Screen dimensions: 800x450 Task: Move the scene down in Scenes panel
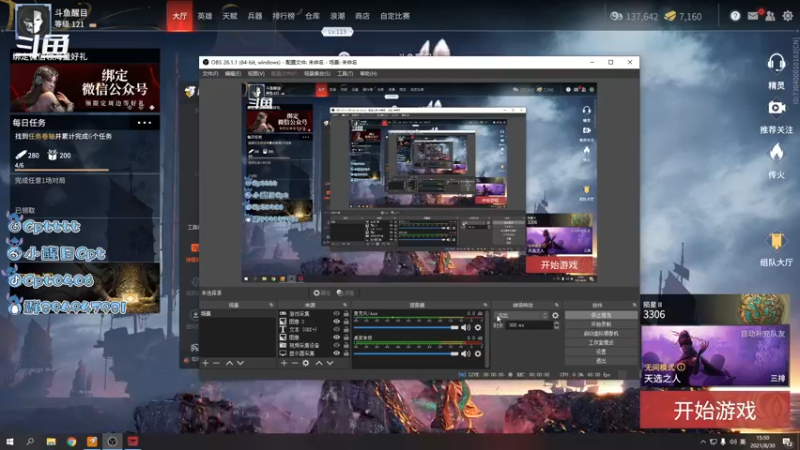[240, 363]
